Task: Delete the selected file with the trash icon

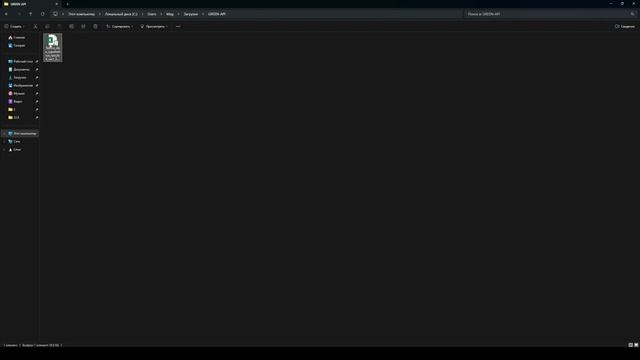Action: (95, 27)
